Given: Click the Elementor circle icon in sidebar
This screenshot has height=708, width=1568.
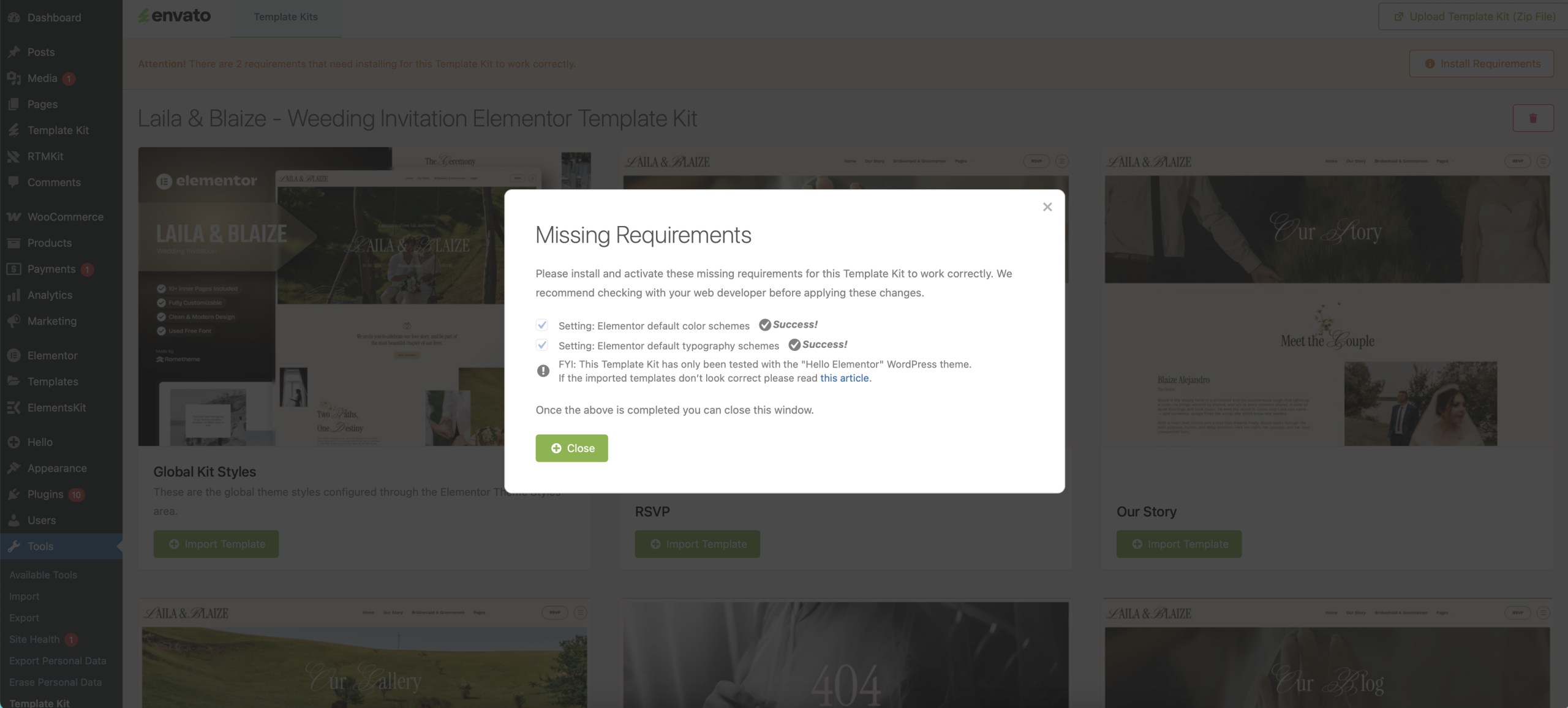Looking at the screenshot, I should [13, 355].
